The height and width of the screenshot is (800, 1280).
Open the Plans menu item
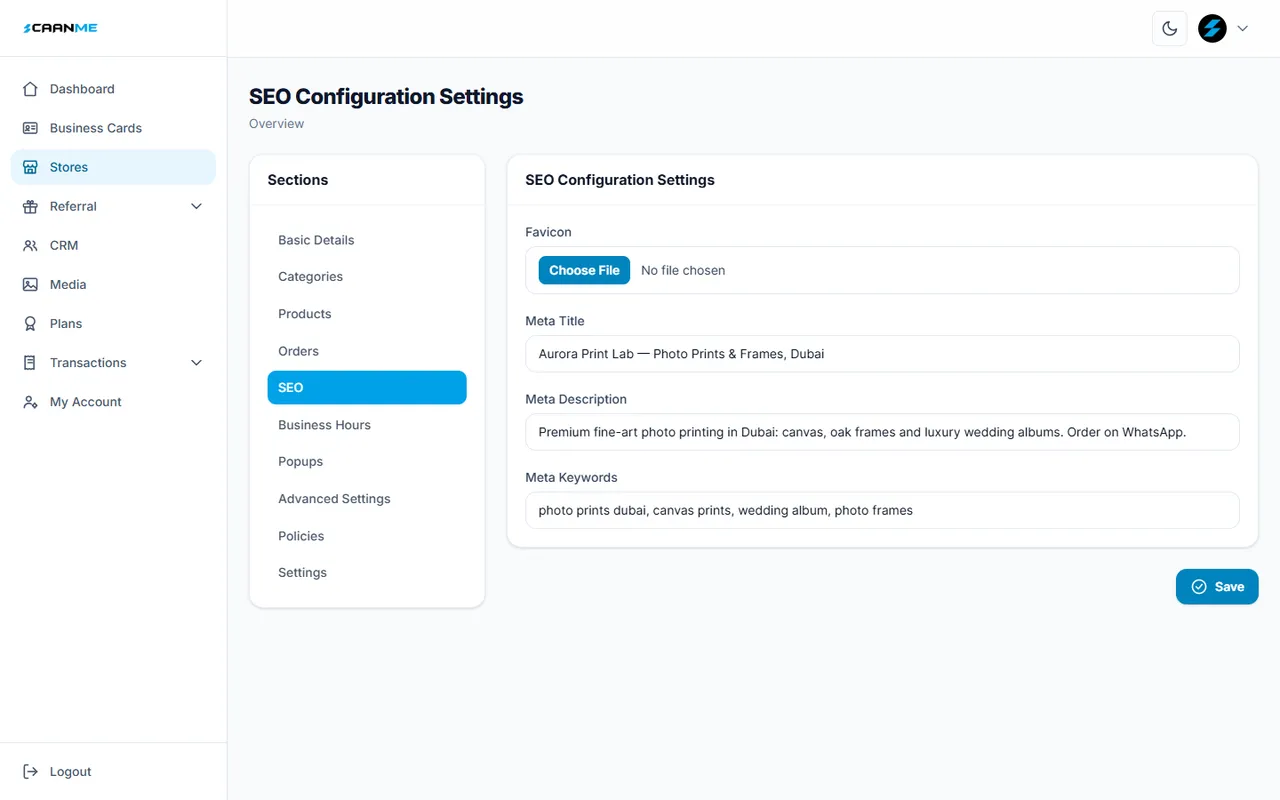(113, 323)
